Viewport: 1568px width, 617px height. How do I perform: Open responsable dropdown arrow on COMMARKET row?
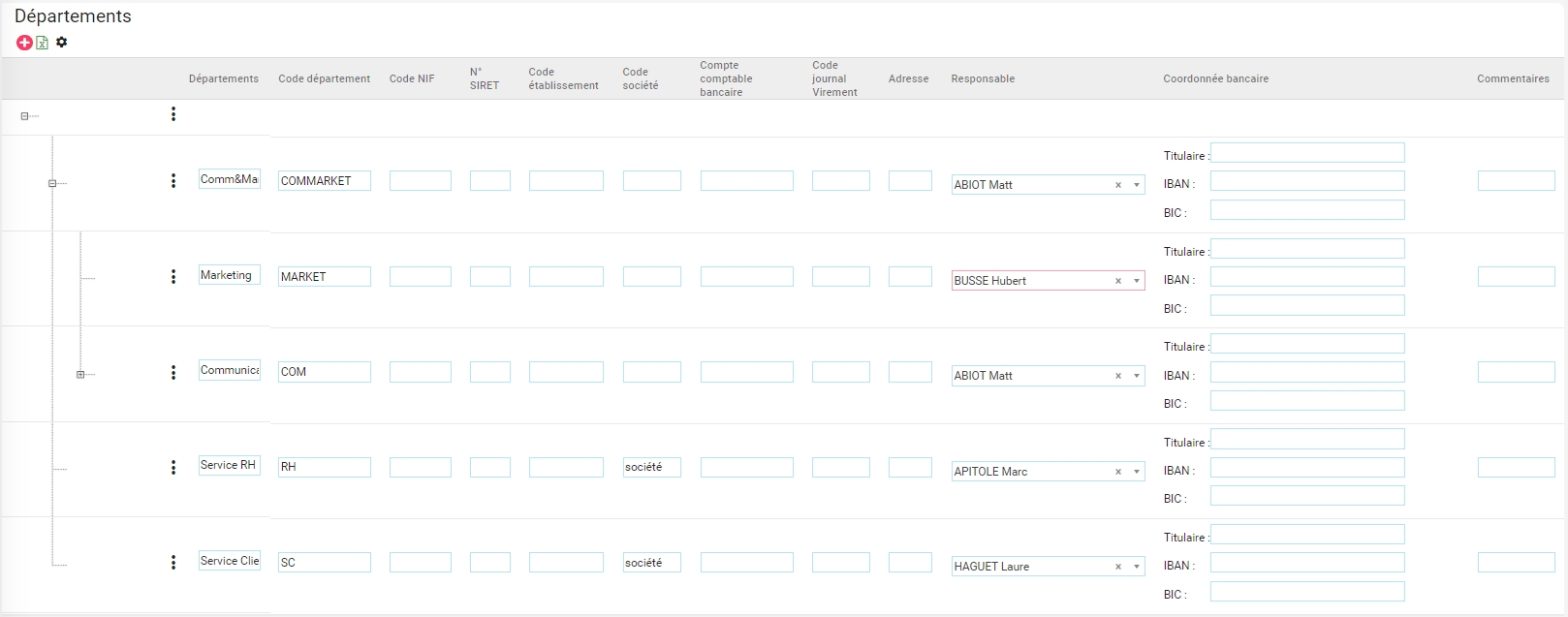coord(1137,185)
